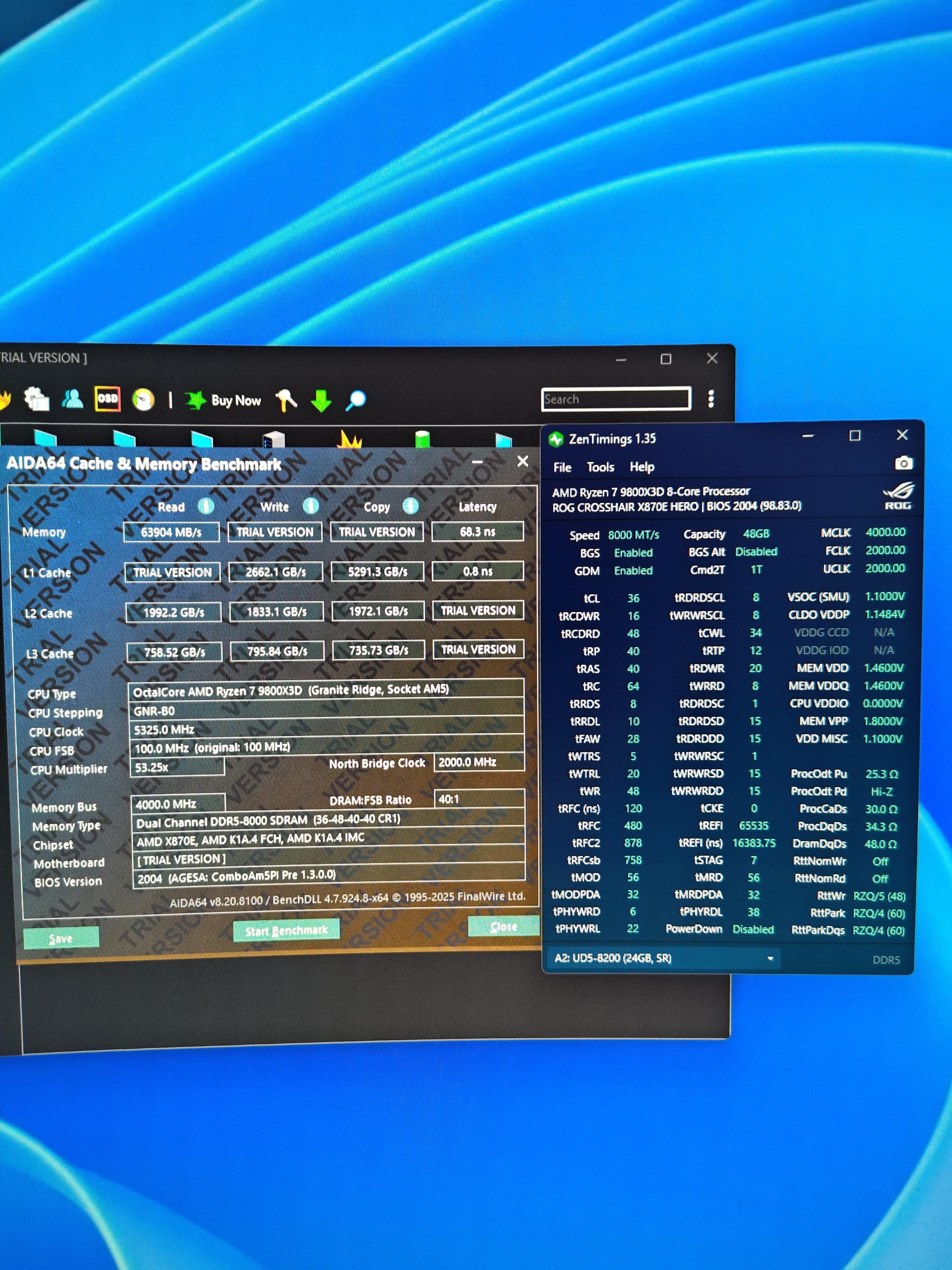Image resolution: width=952 pixels, height=1270 pixels.
Task: Click the info icon next to Write
Action: pyautogui.click(x=311, y=506)
